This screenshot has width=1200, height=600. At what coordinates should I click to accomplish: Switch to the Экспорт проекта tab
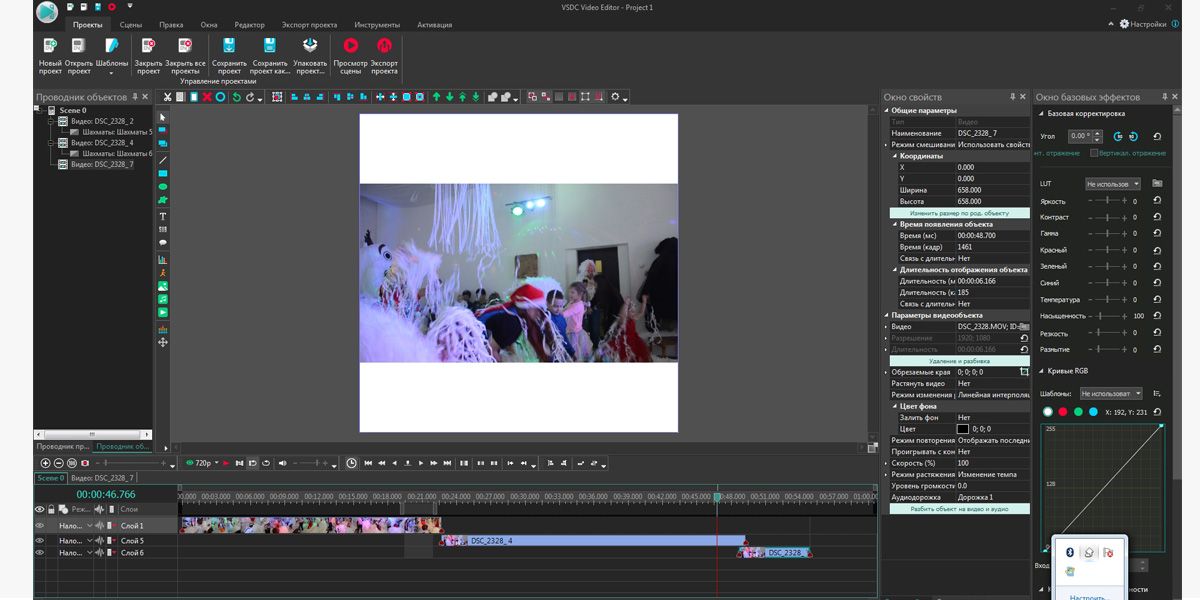(x=310, y=25)
